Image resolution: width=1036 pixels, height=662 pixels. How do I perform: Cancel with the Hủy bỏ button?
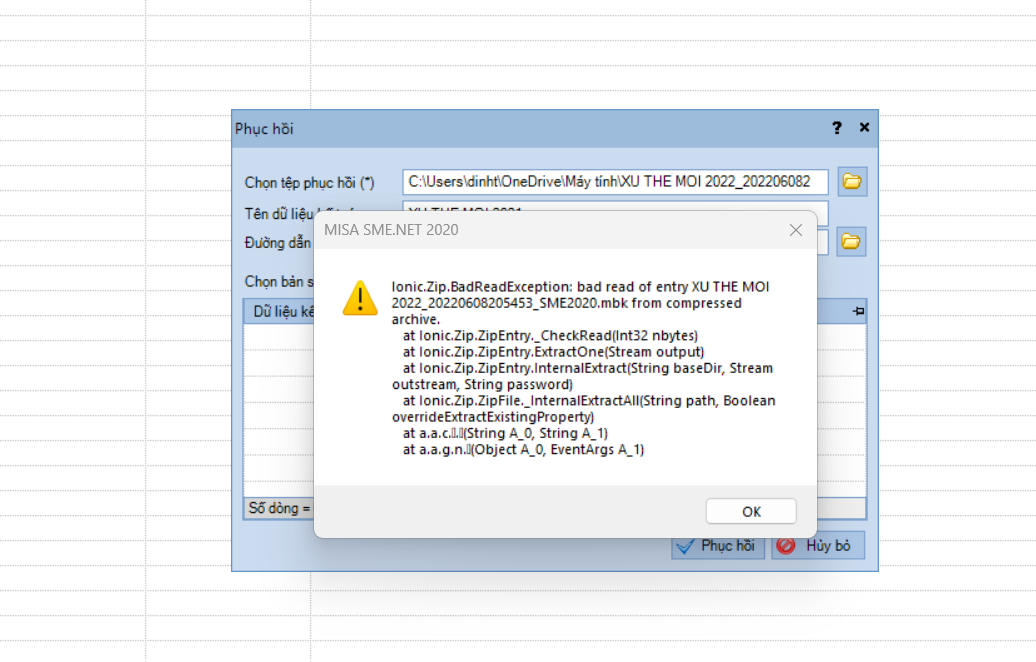pyautogui.click(x=818, y=546)
